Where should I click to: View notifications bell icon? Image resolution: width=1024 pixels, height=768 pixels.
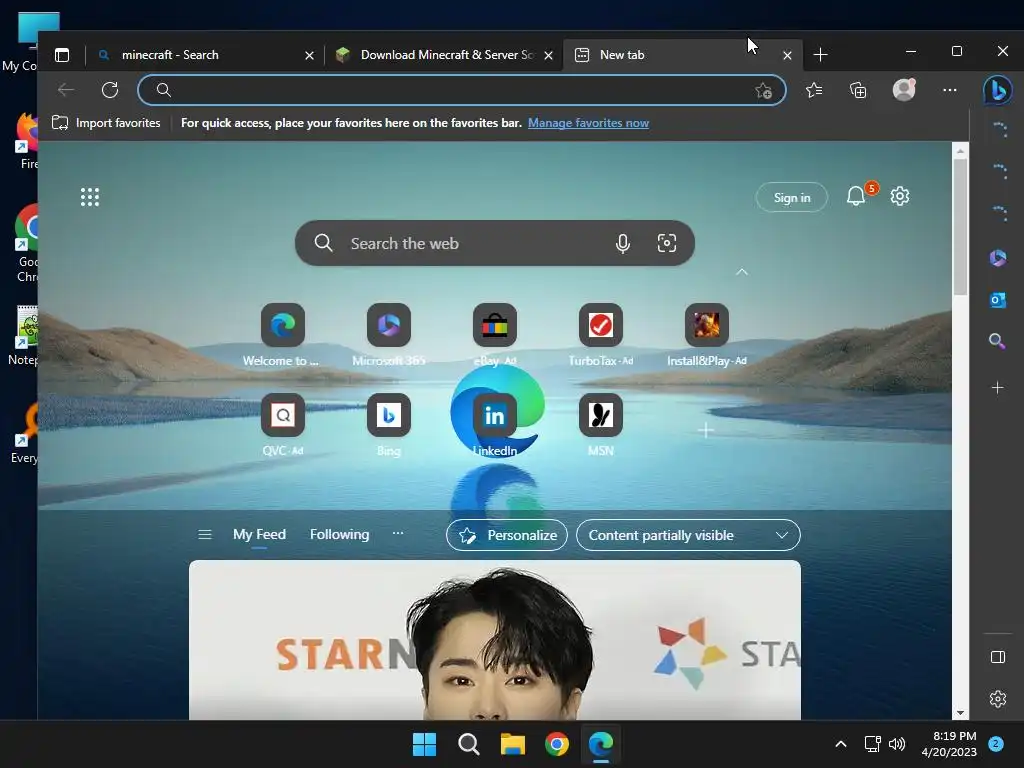pyautogui.click(x=856, y=196)
